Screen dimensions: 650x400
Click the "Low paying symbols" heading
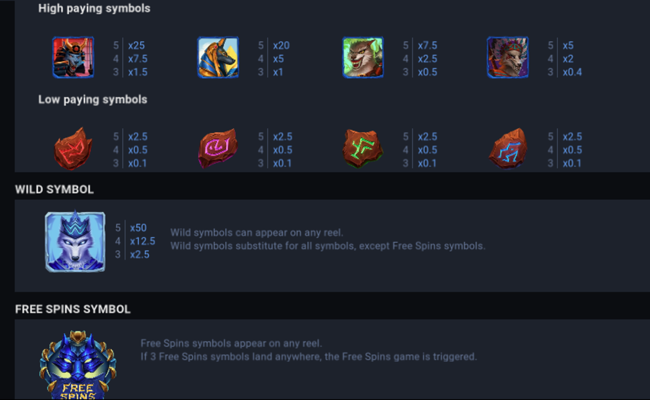pyautogui.click(x=93, y=100)
